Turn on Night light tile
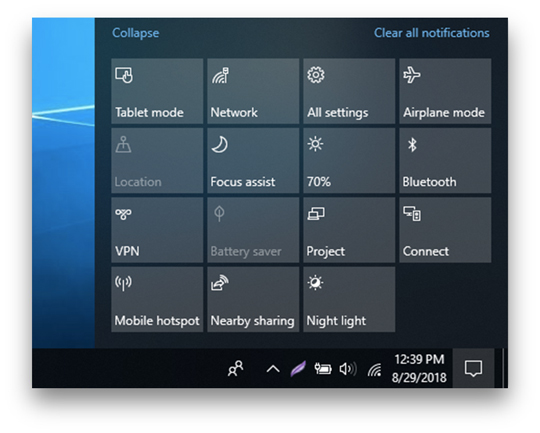 coord(349,299)
